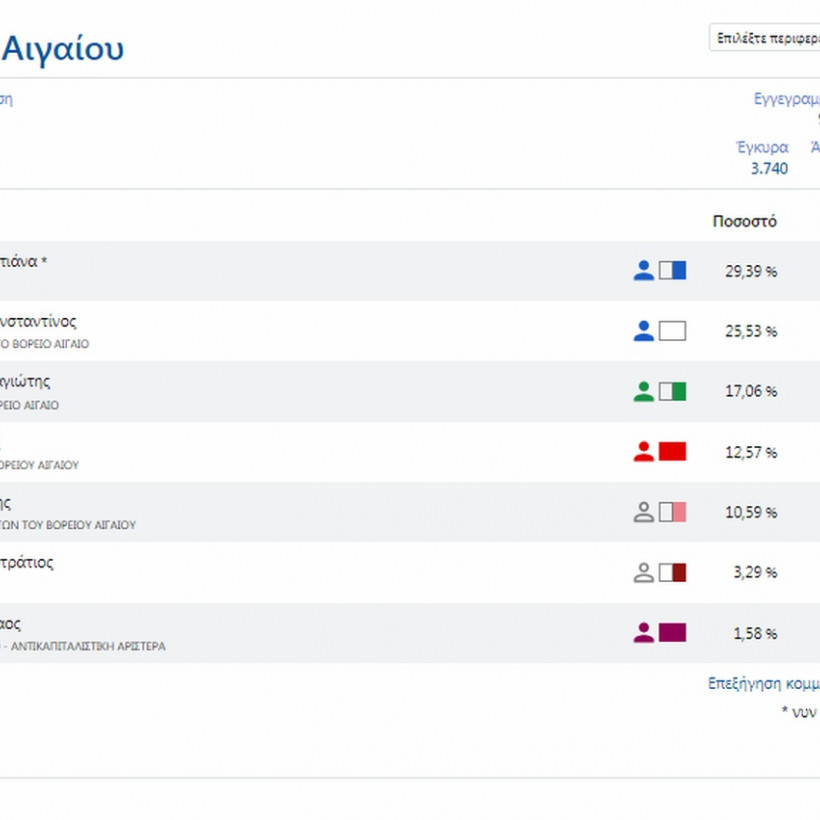Open the 'Επιλέξτε περιφέρεια' region dropdown

pos(764,38)
